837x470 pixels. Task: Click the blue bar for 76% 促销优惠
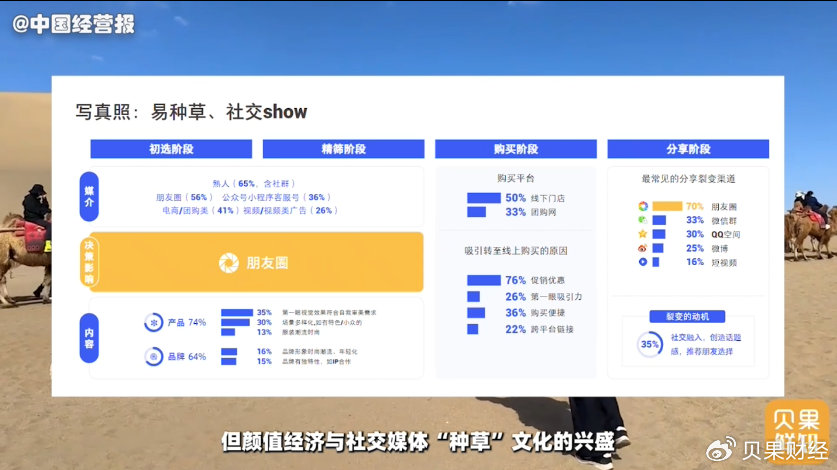pyautogui.click(x=484, y=280)
